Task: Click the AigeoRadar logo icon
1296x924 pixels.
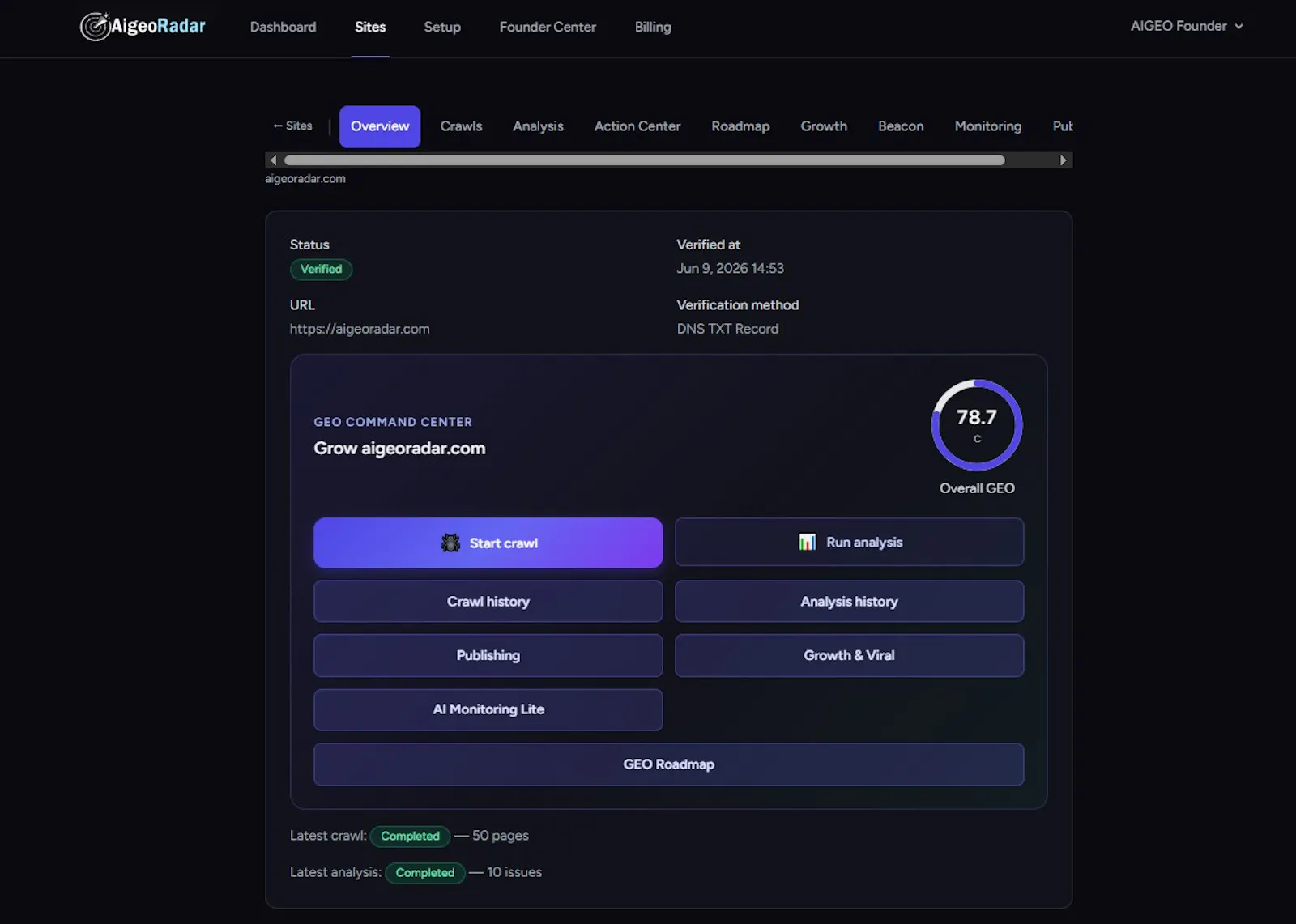Action: click(x=95, y=27)
